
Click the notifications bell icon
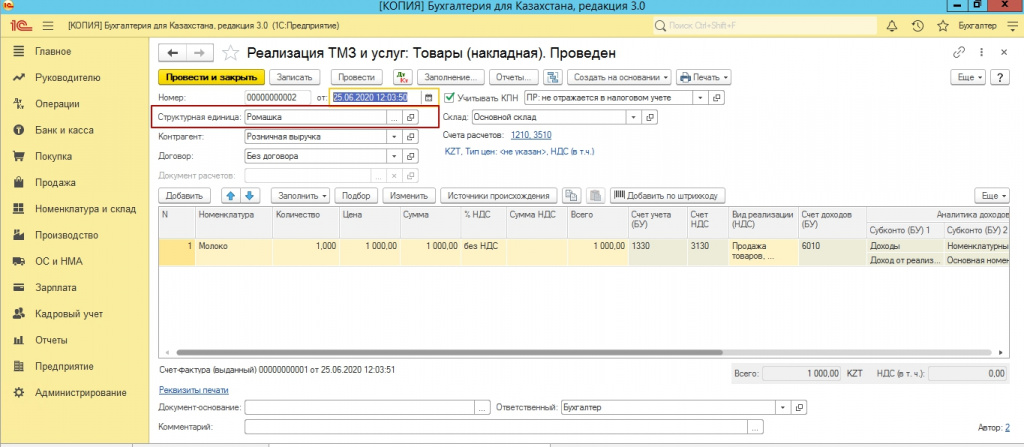891,26
